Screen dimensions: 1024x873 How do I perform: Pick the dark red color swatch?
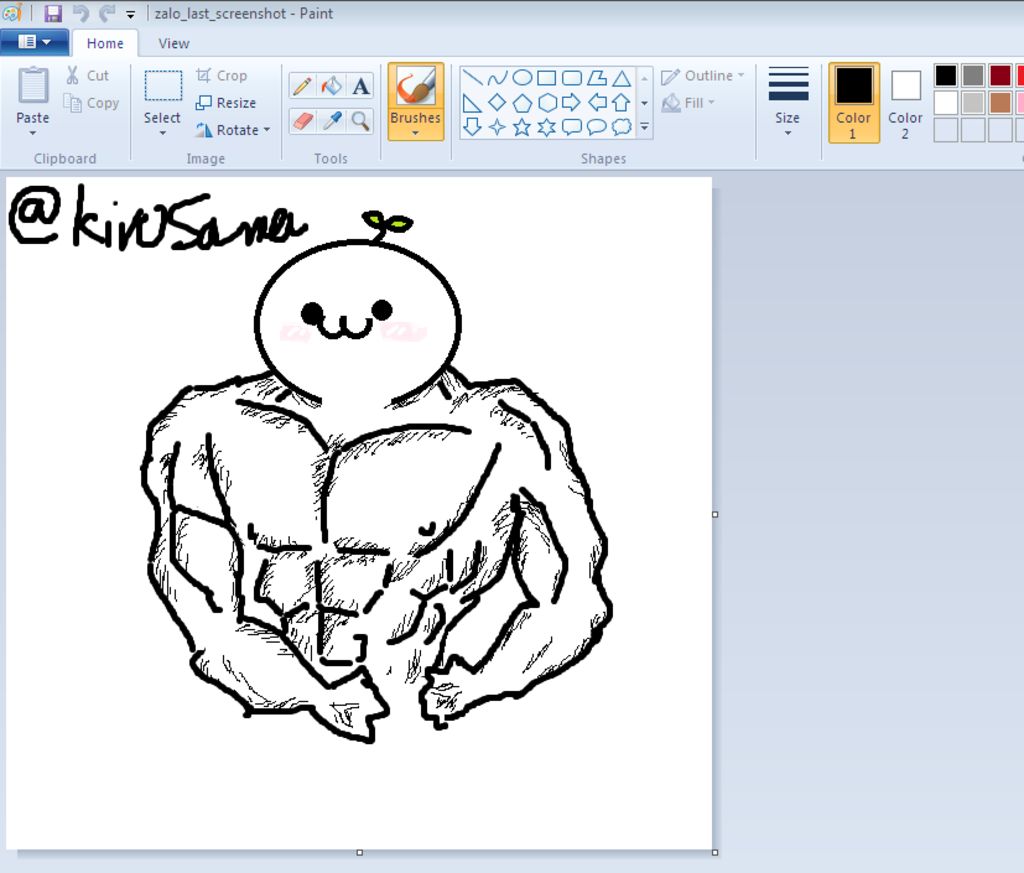(1000, 76)
